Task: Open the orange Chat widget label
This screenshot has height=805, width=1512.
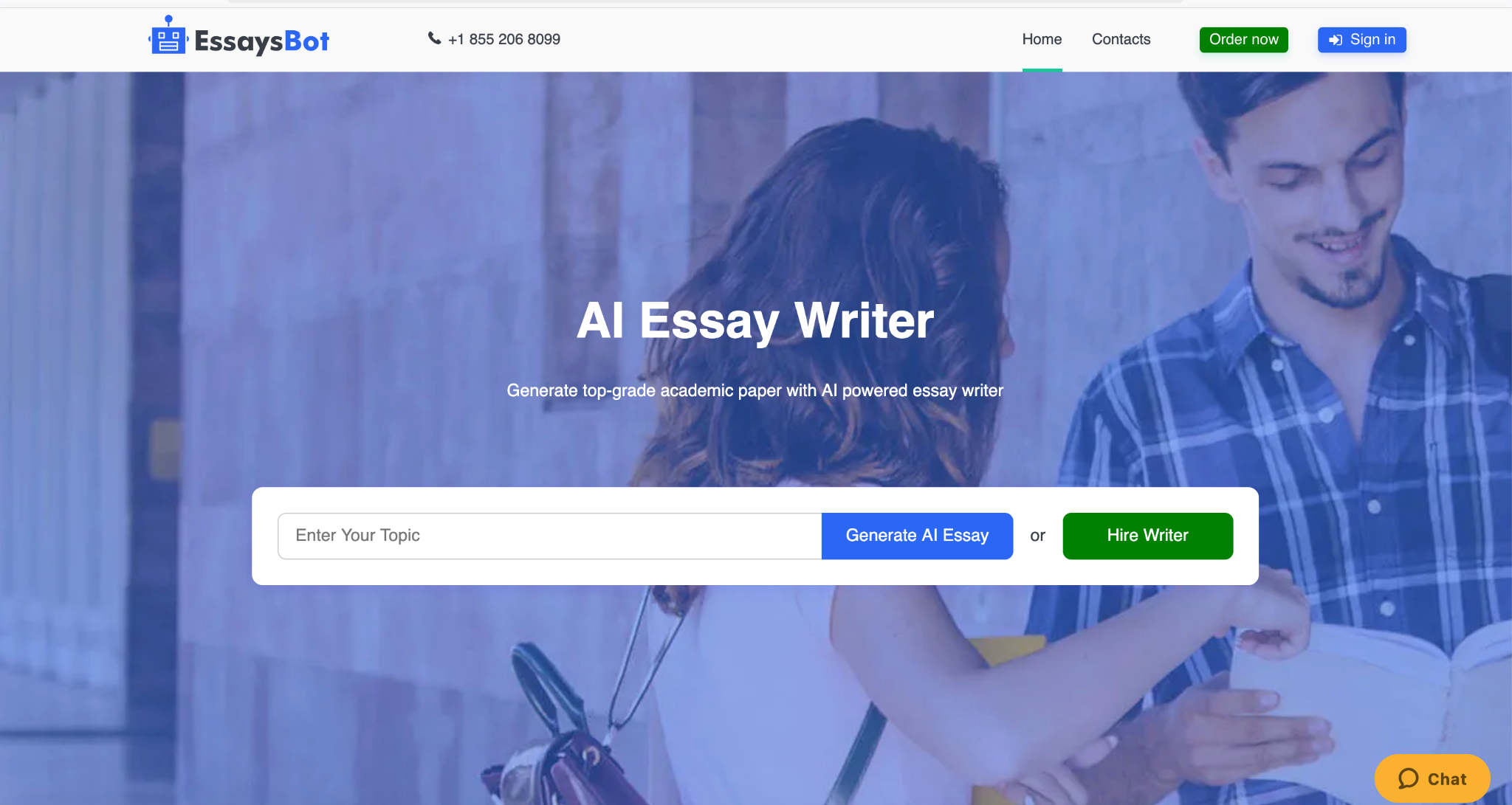Action: [1447, 779]
